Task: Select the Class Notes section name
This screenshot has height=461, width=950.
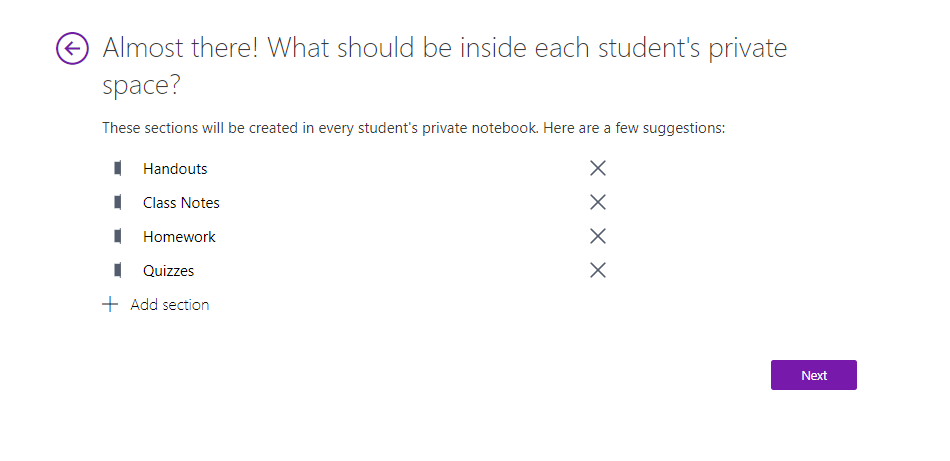Action: [x=181, y=202]
